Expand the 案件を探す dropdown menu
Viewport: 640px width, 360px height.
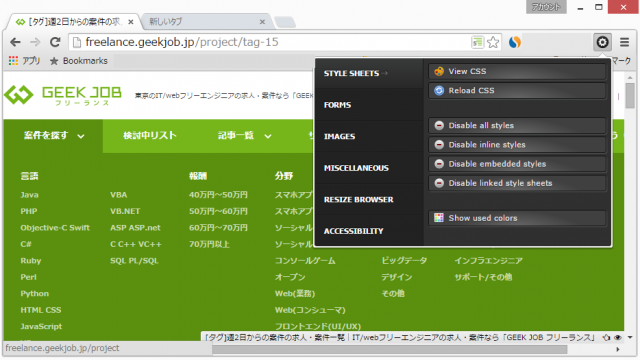53,136
